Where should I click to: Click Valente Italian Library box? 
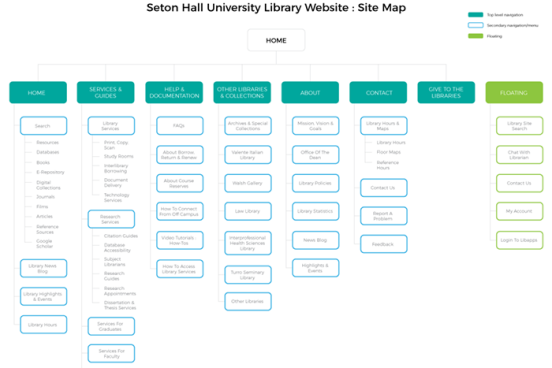pyautogui.click(x=248, y=155)
